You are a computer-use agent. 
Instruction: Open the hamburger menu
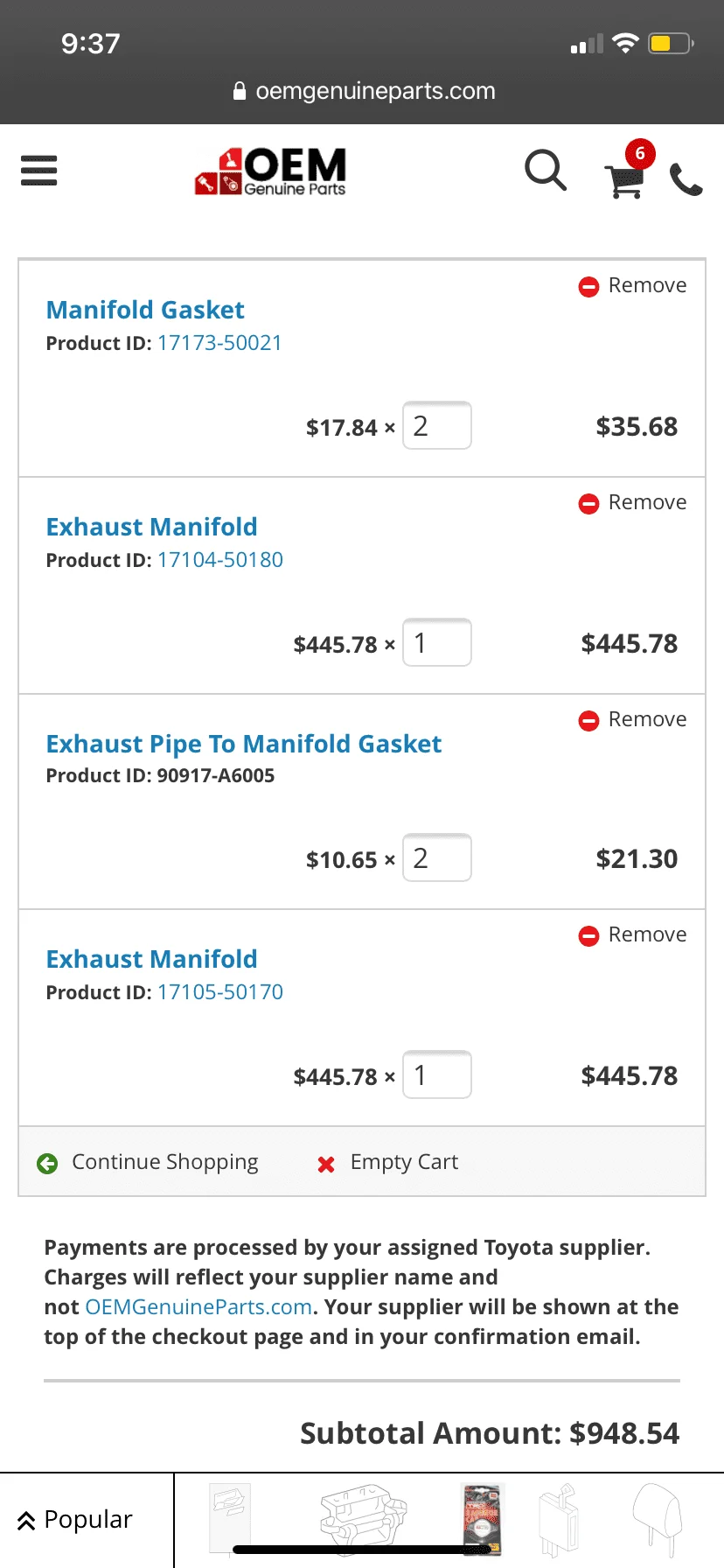tap(38, 170)
